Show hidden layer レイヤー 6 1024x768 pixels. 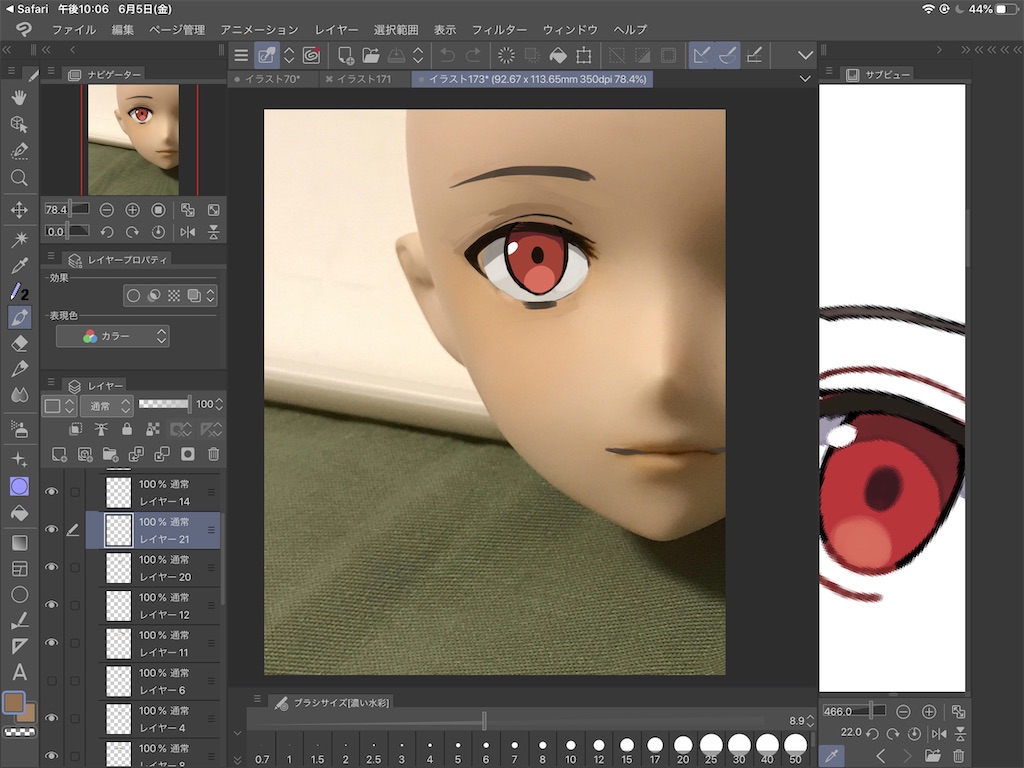coord(51,680)
